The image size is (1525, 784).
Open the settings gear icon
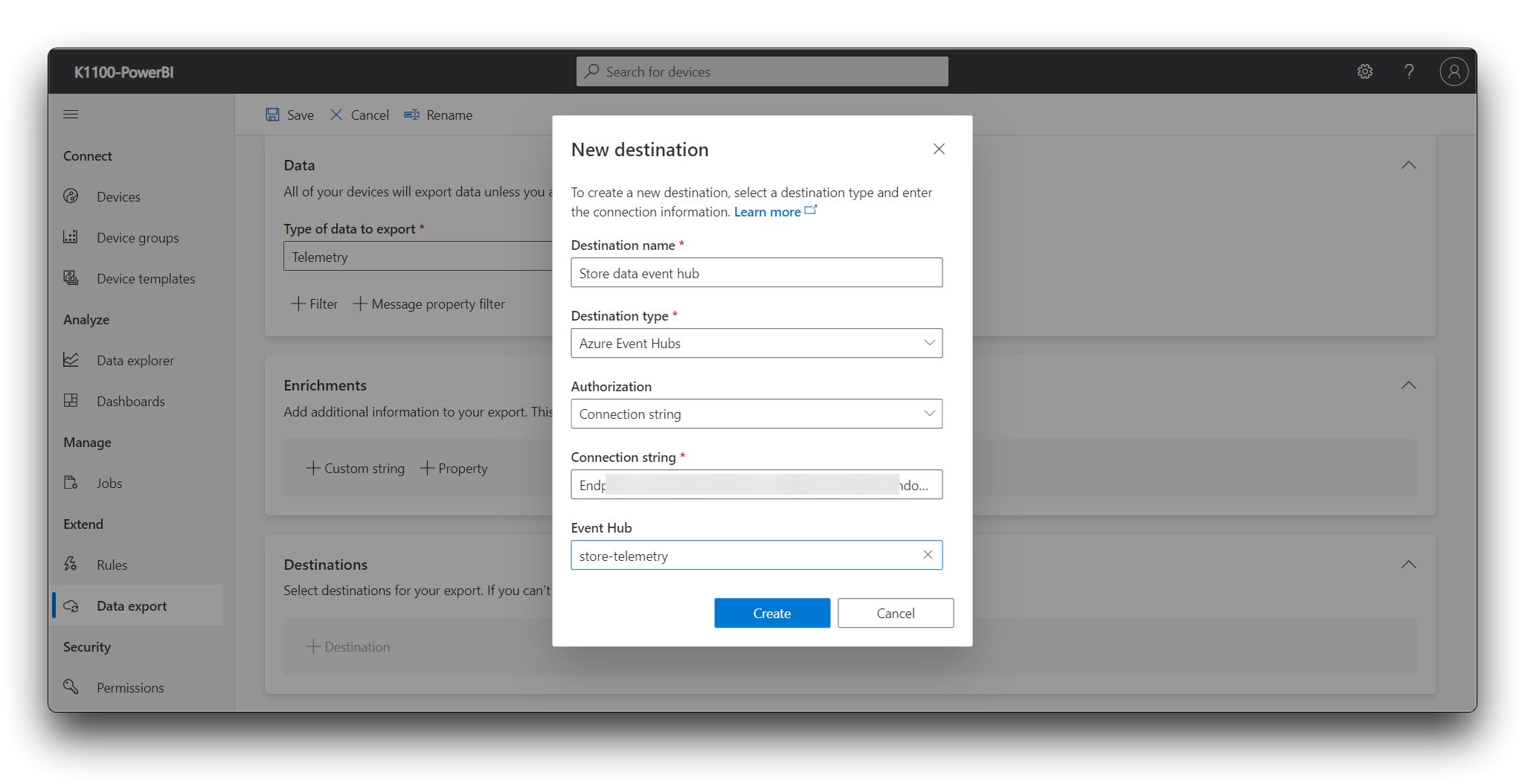pyautogui.click(x=1364, y=71)
